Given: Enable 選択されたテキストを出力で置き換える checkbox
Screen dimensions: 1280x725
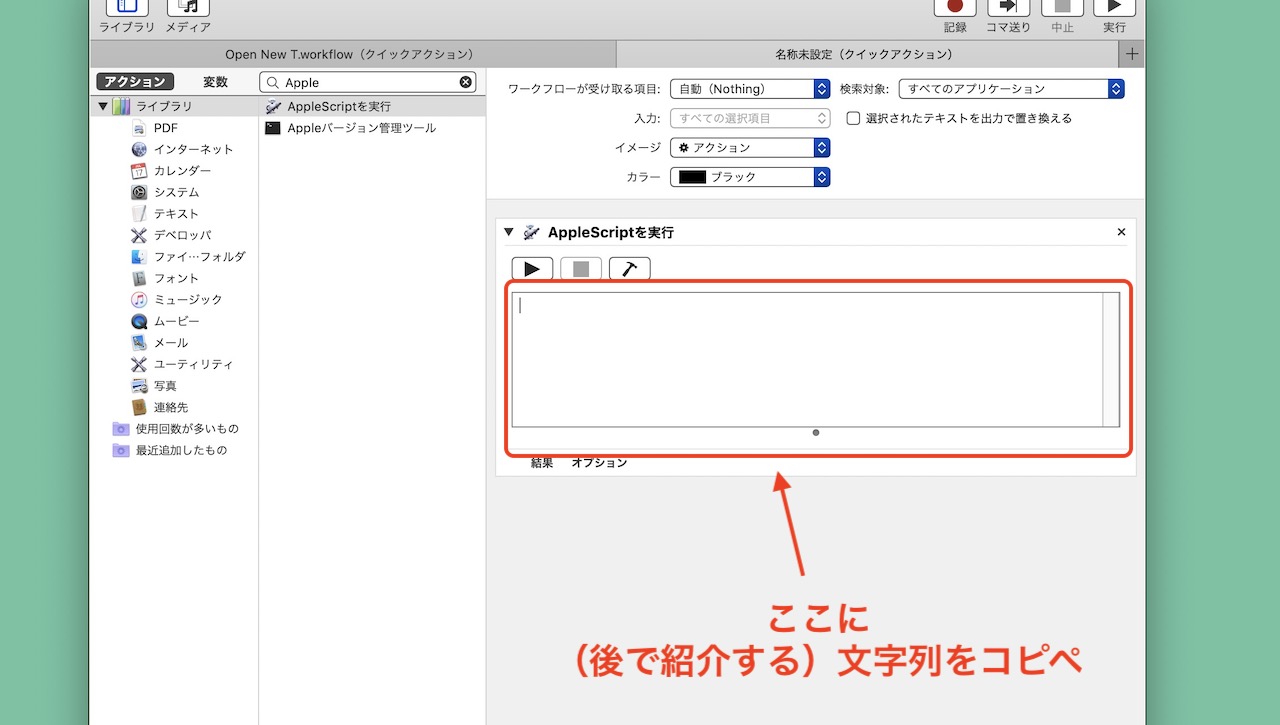Looking at the screenshot, I should (x=853, y=118).
